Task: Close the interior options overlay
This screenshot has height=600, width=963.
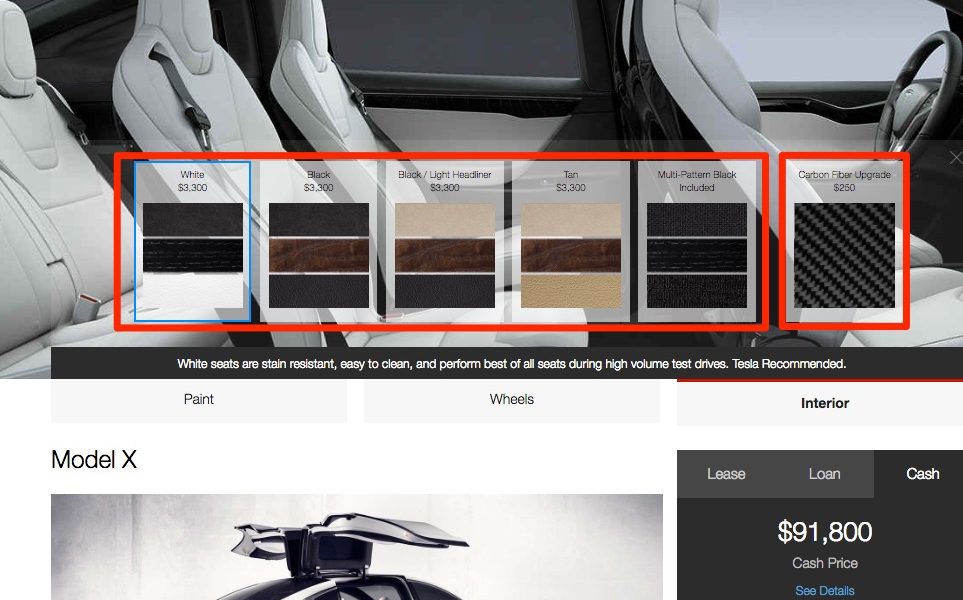Action: 955,158
